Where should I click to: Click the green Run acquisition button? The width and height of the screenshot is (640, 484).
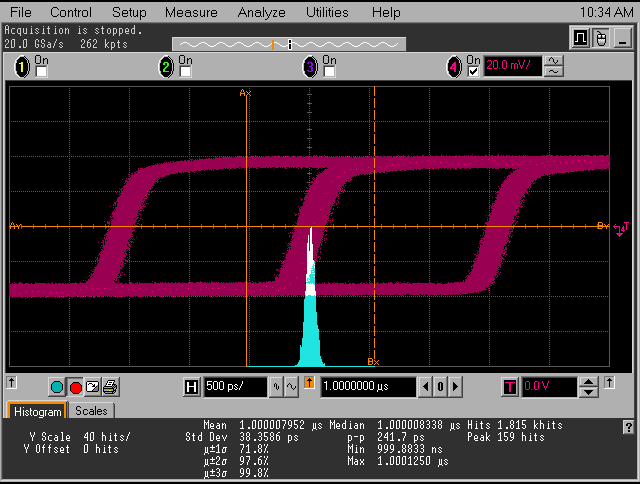point(57,387)
